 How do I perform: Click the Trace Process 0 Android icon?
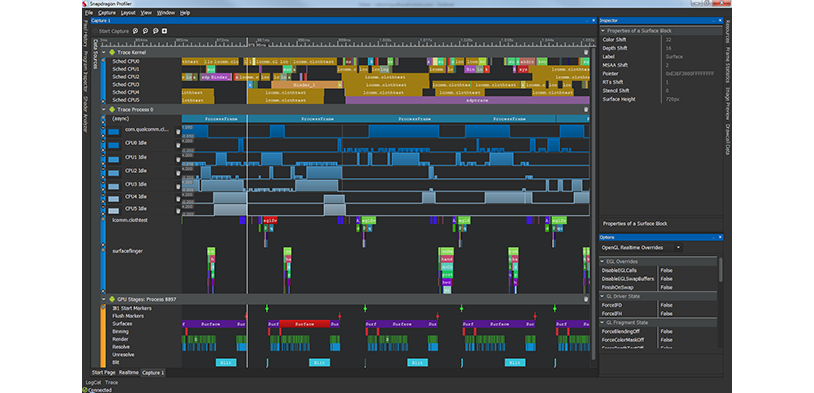pyautogui.click(x=112, y=110)
